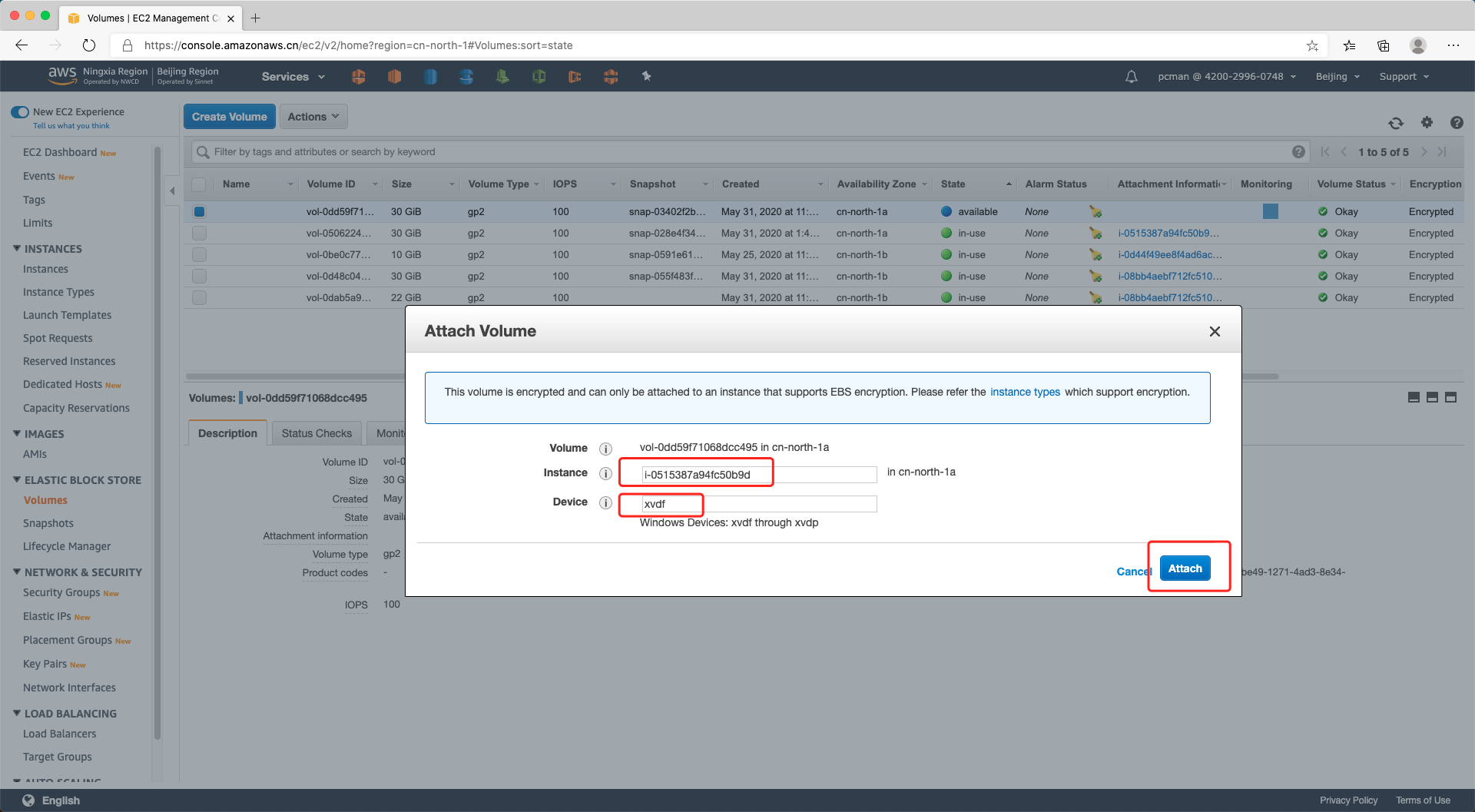Tick the select-all volumes header checkbox
Screen dimensions: 1475x812
tap(199, 184)
